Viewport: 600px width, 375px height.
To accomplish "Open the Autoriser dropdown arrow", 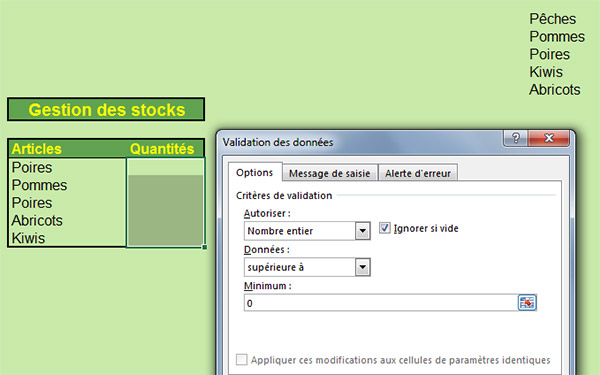I will click(x=362, y=231).
